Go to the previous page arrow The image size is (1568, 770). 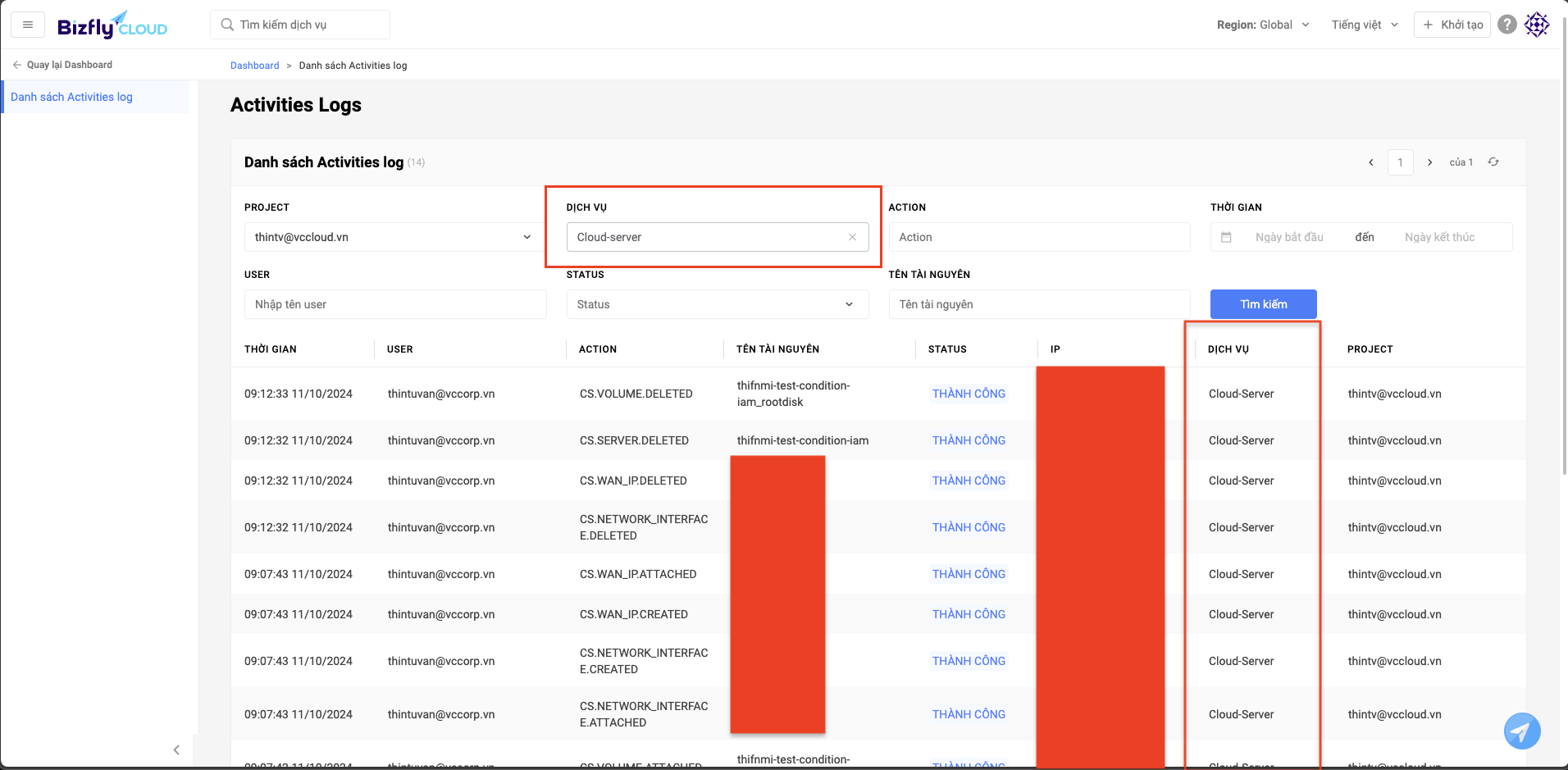(1370, 162)
